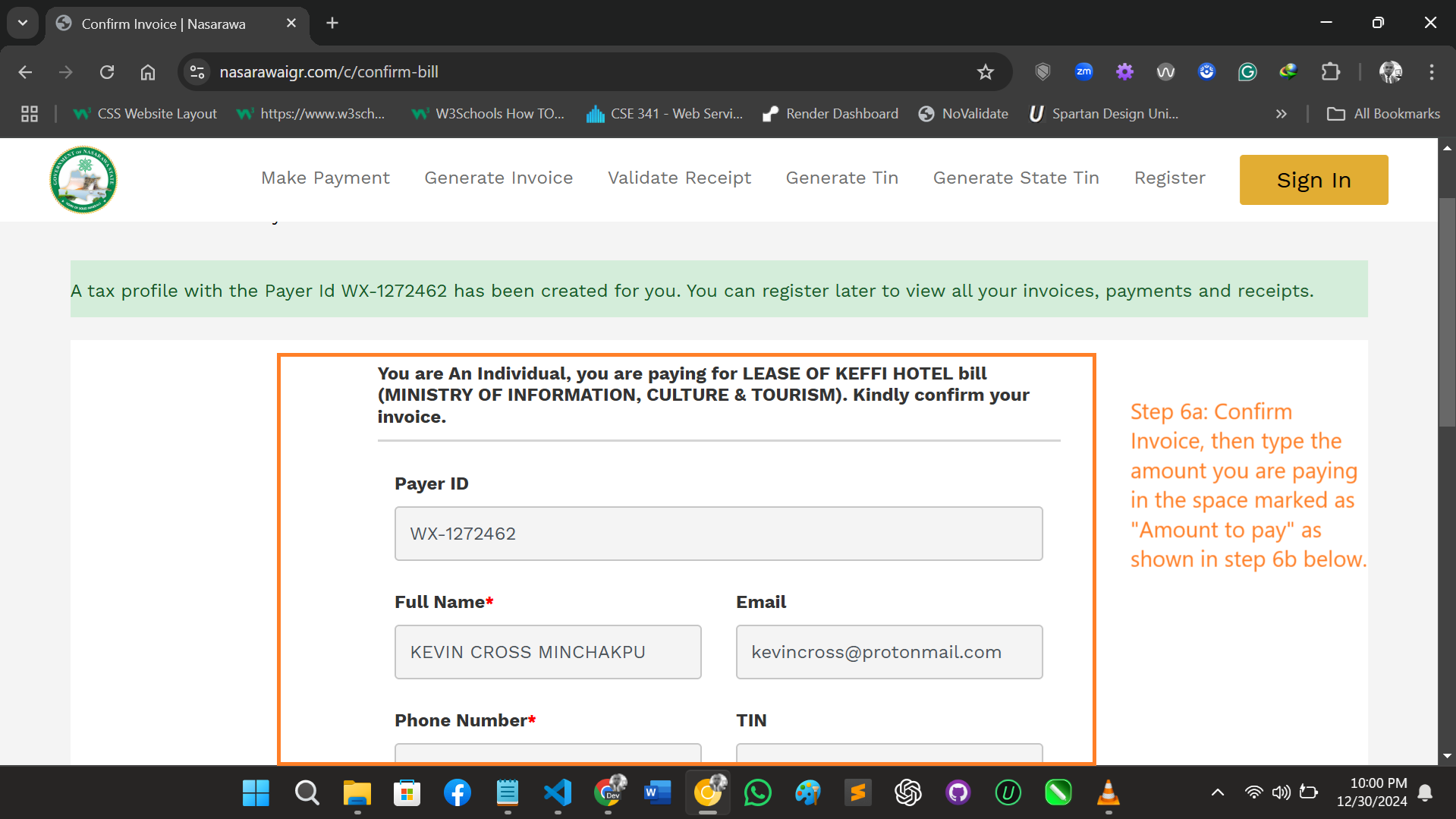Click into the Full Name field
1456x819 pixels.
pyautogui.click(x=548, y=652)
